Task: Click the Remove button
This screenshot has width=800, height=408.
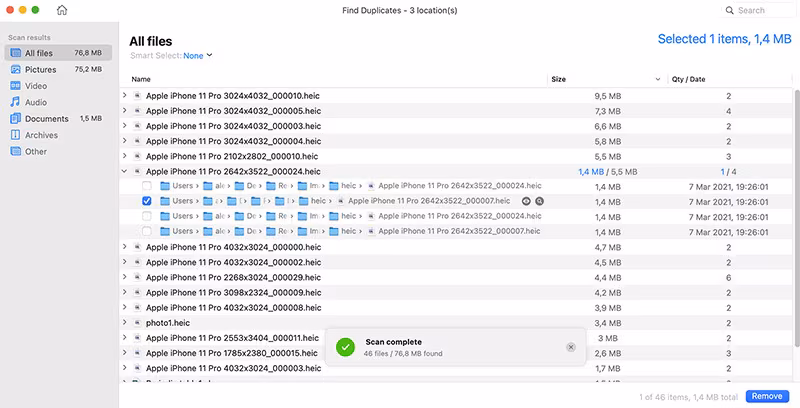Action: pyautogui.click(x=767, y=397)
